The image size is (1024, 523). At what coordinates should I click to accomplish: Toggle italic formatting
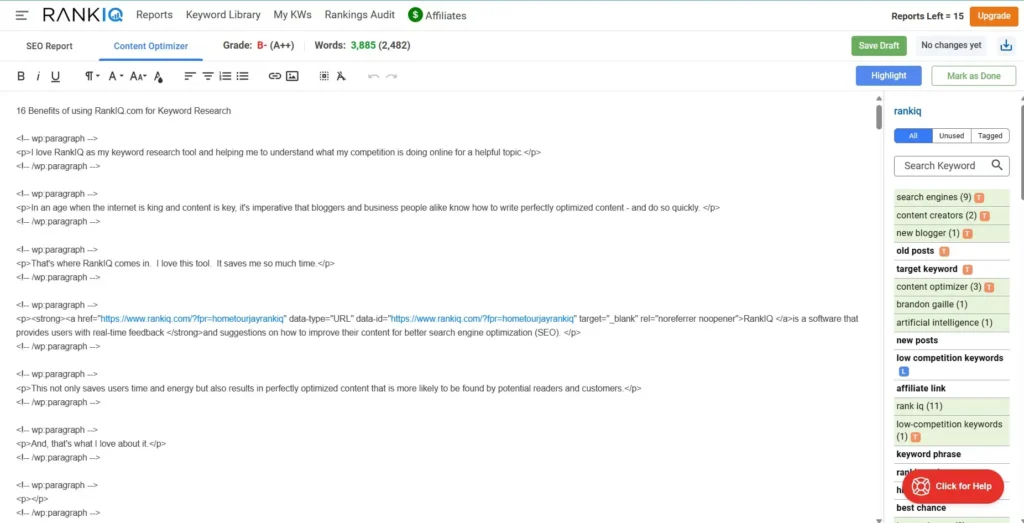tap(38, 76)
